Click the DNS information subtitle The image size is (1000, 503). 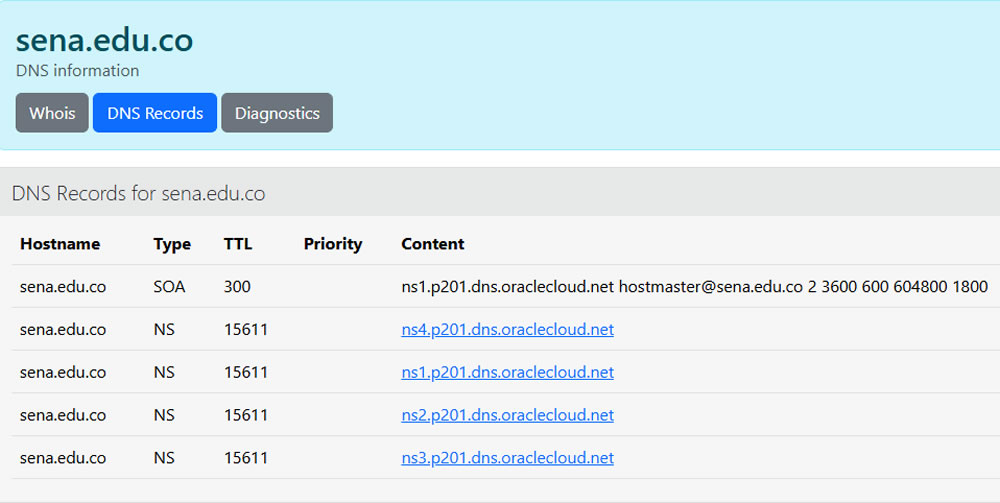coord(77,71)
